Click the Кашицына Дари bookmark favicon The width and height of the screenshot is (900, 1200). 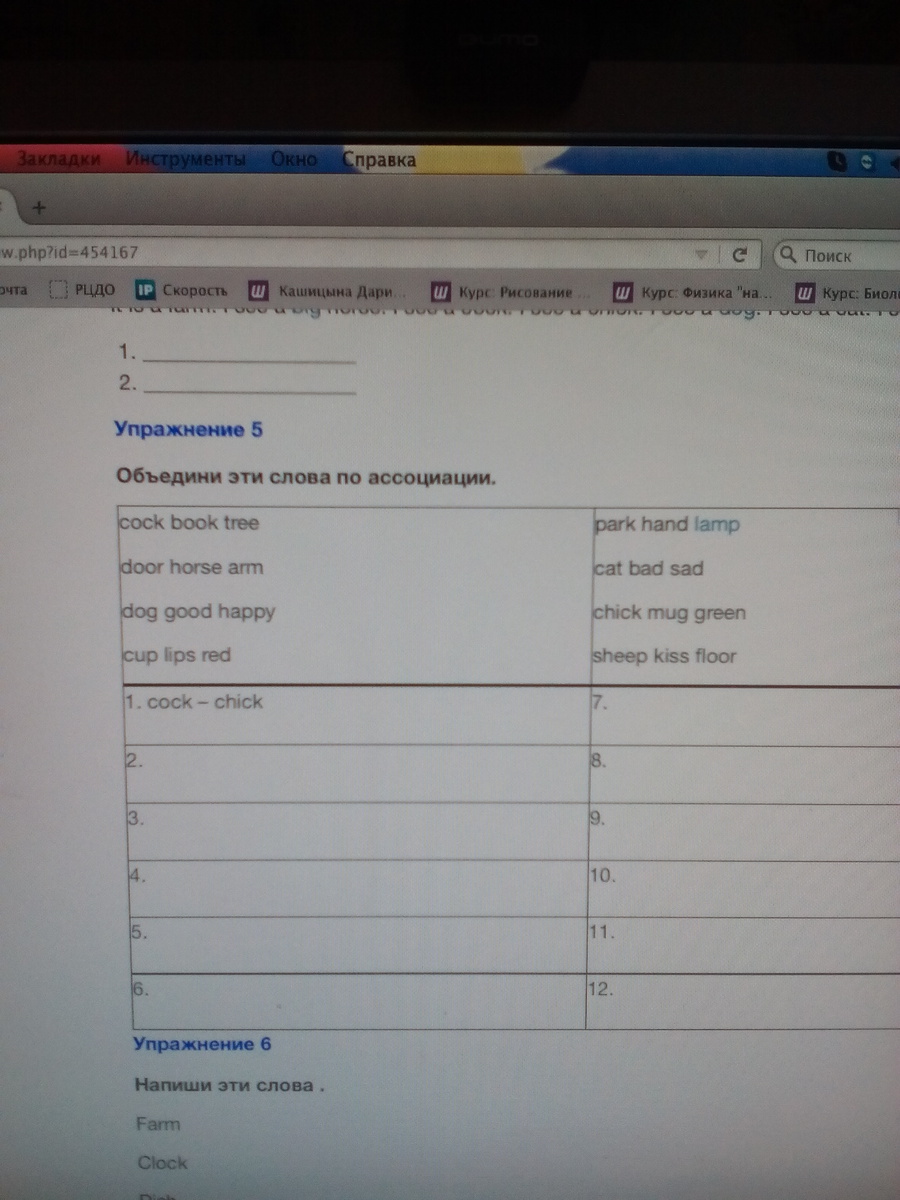[x=259, y=293]
